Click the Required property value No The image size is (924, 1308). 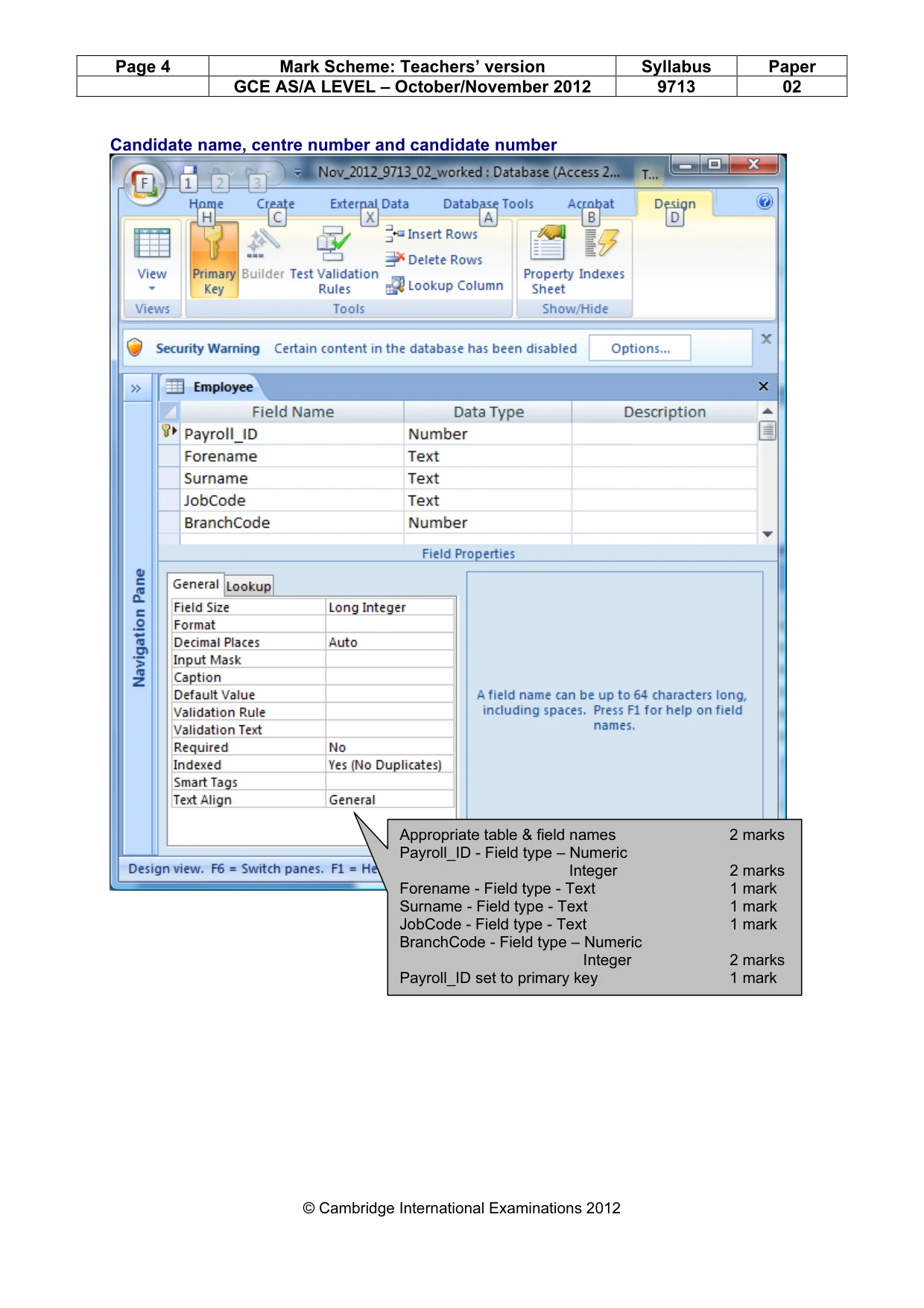click(x=390, y=747)
